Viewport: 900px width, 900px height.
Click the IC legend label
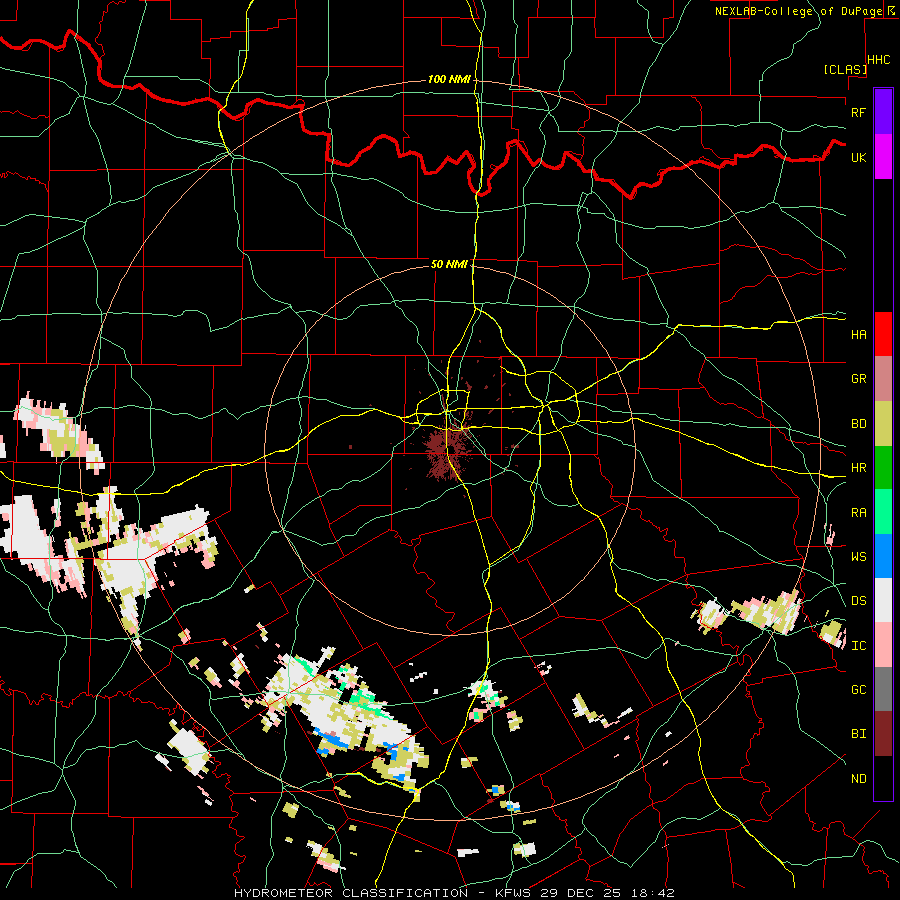858,646
